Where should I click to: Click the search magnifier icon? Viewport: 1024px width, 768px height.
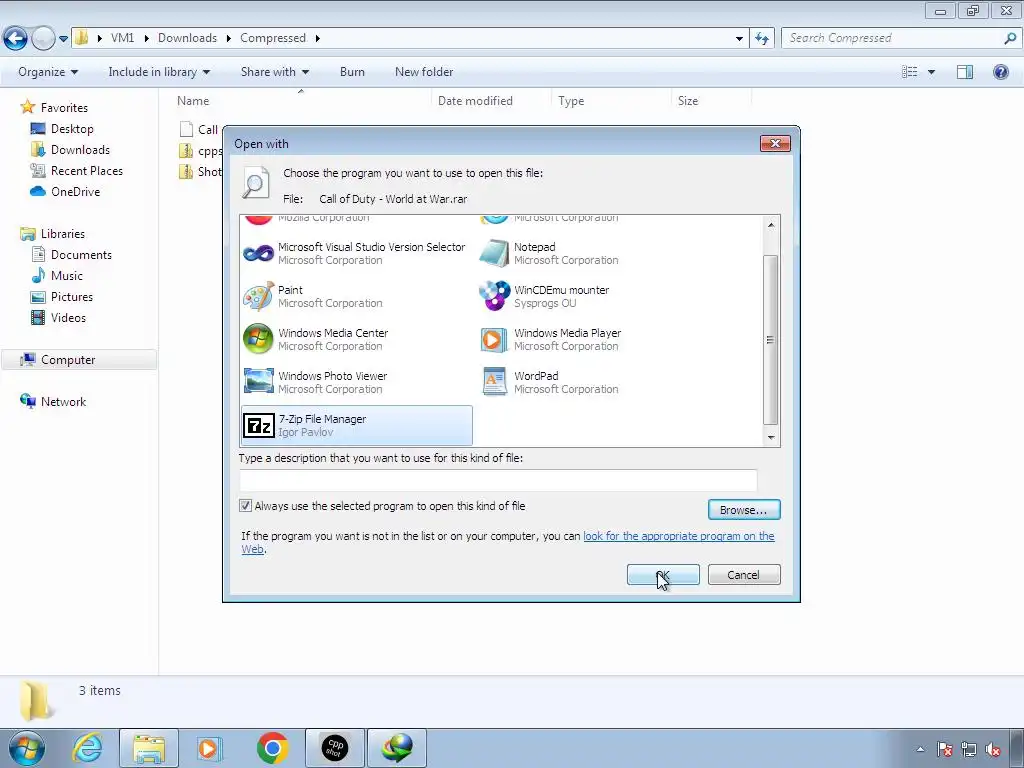[1010, 39]
